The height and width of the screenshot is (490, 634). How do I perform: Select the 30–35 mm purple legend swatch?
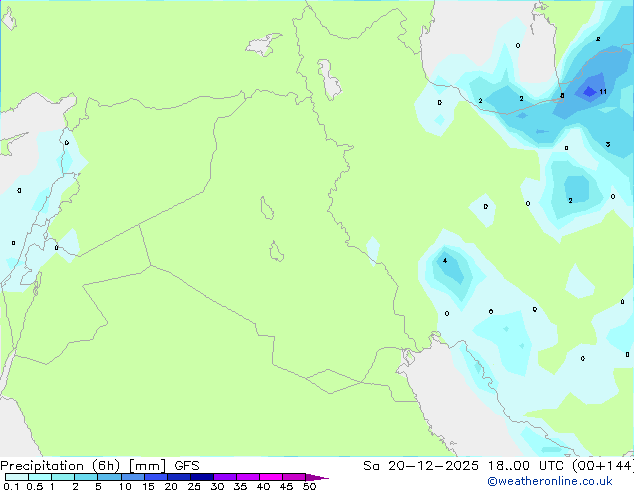(225, 477)
